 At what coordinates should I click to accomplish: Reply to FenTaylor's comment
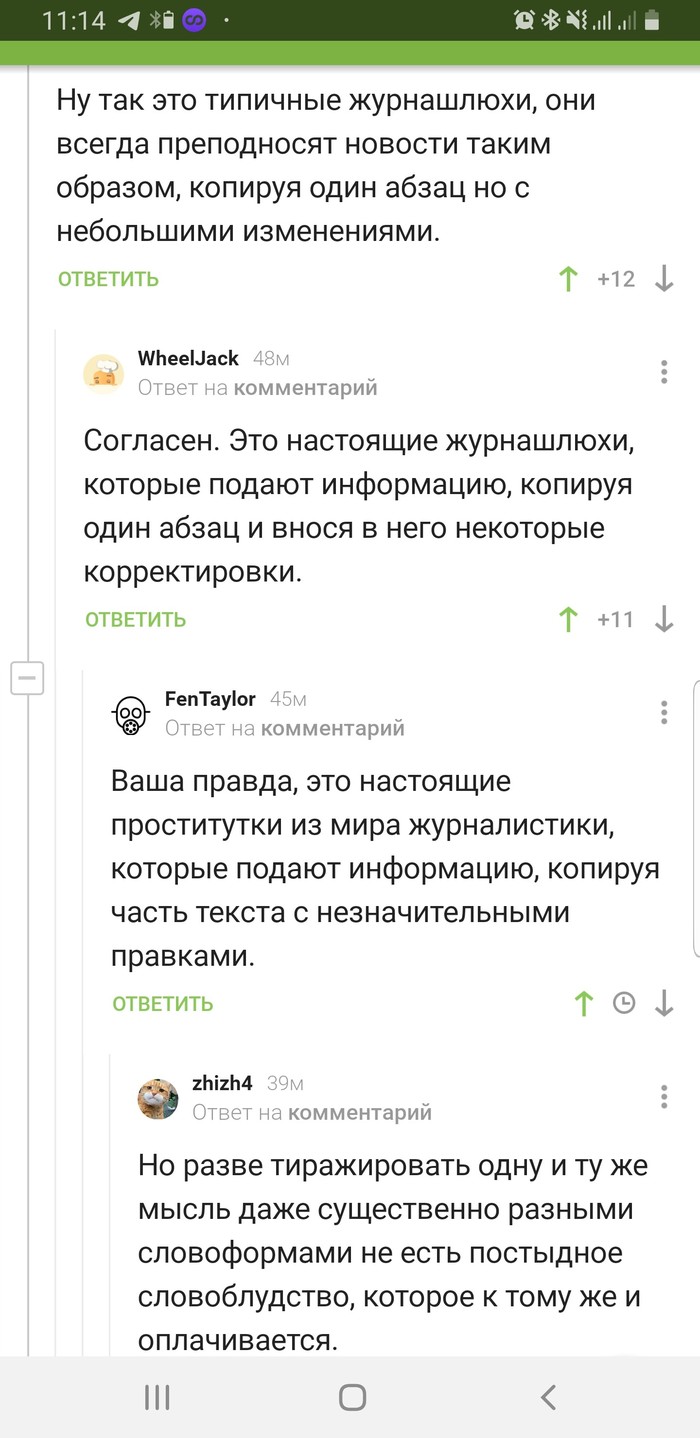pos(162,1004)
